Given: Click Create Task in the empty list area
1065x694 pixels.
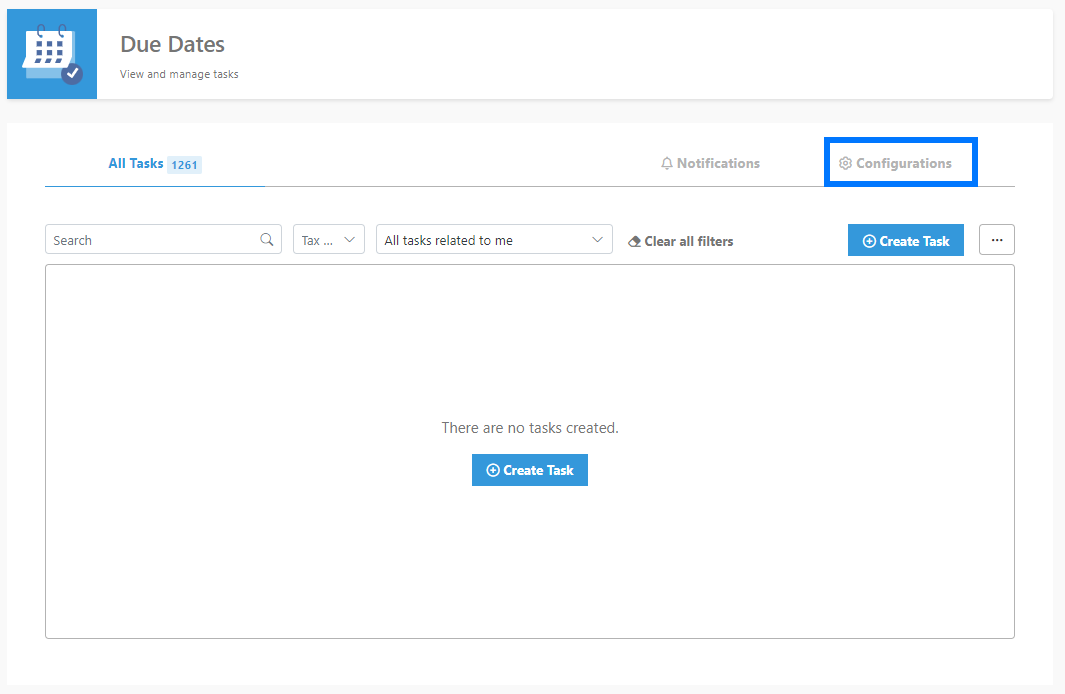Looking at the screenshot, I should (530, 470).
